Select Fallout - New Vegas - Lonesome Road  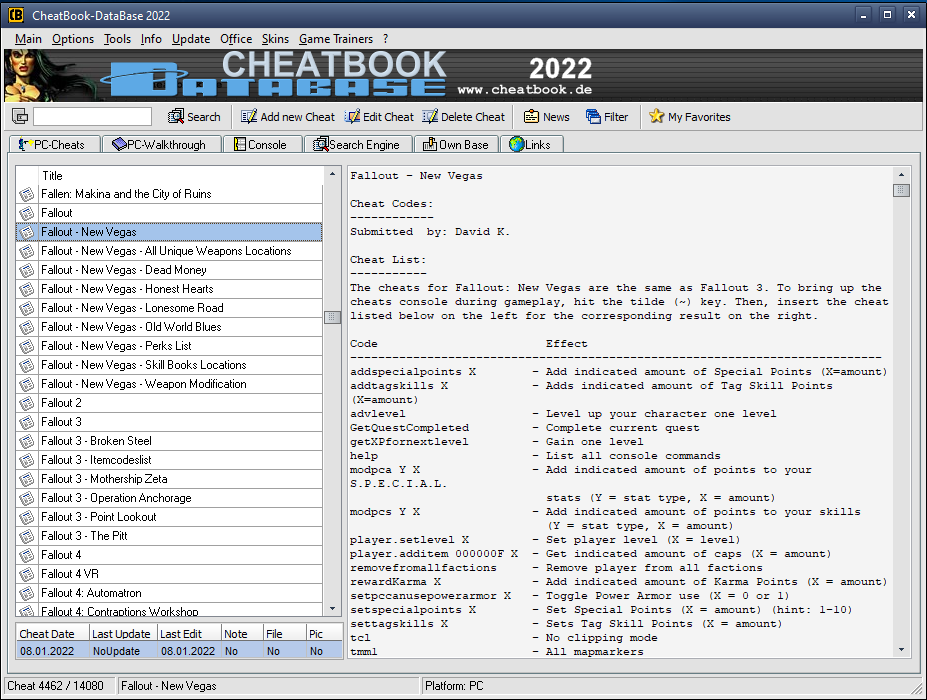pos(169,308)
